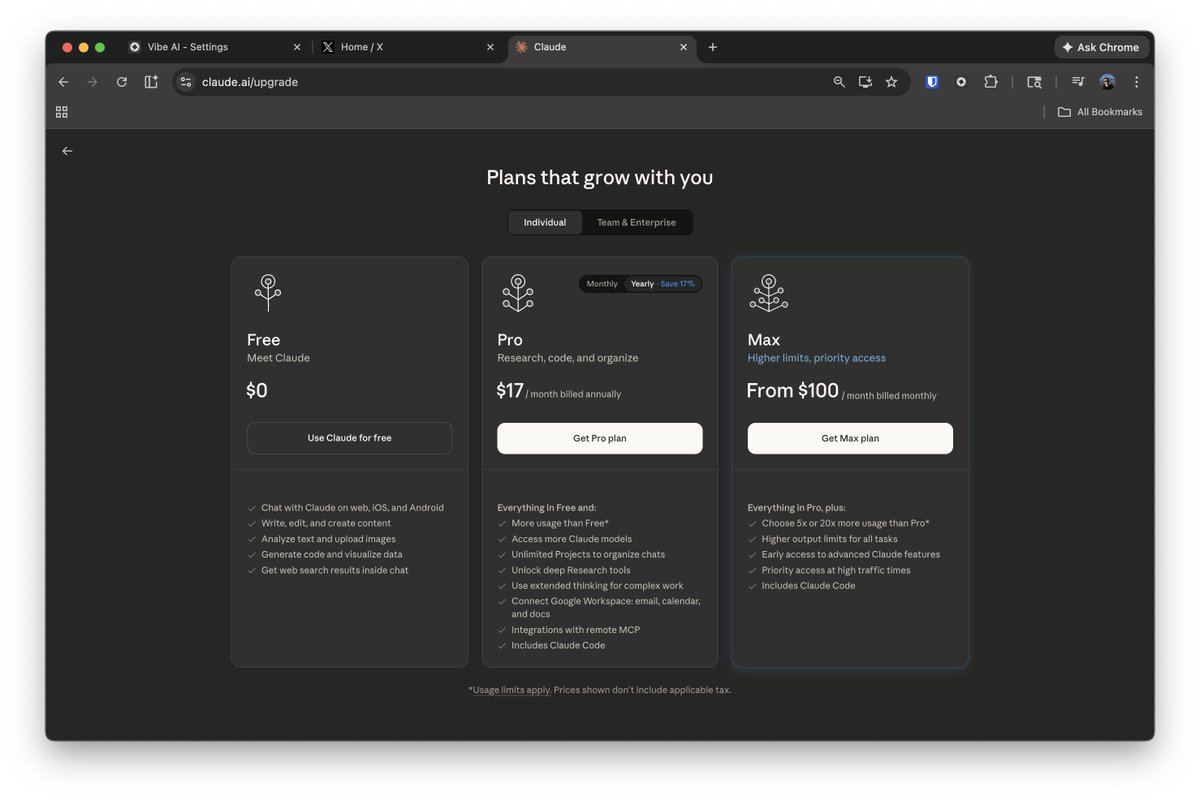Click Integrations with remote MCP line
The width and height of the screenshot is (1200, 801).
click(575, 630)
